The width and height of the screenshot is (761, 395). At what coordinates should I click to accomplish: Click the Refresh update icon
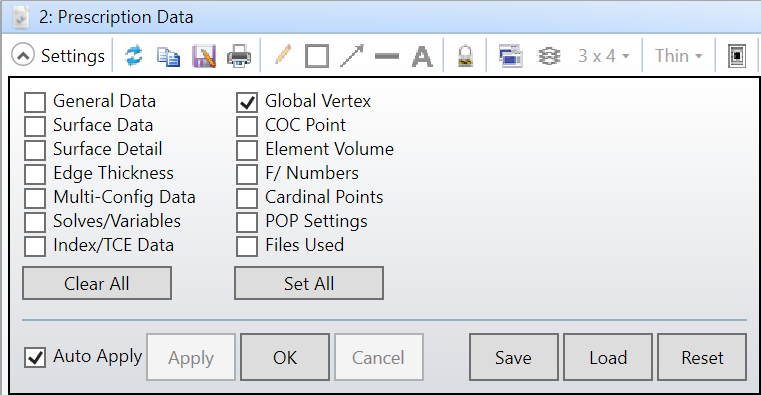pyautogui.click(x=133, y=56)
